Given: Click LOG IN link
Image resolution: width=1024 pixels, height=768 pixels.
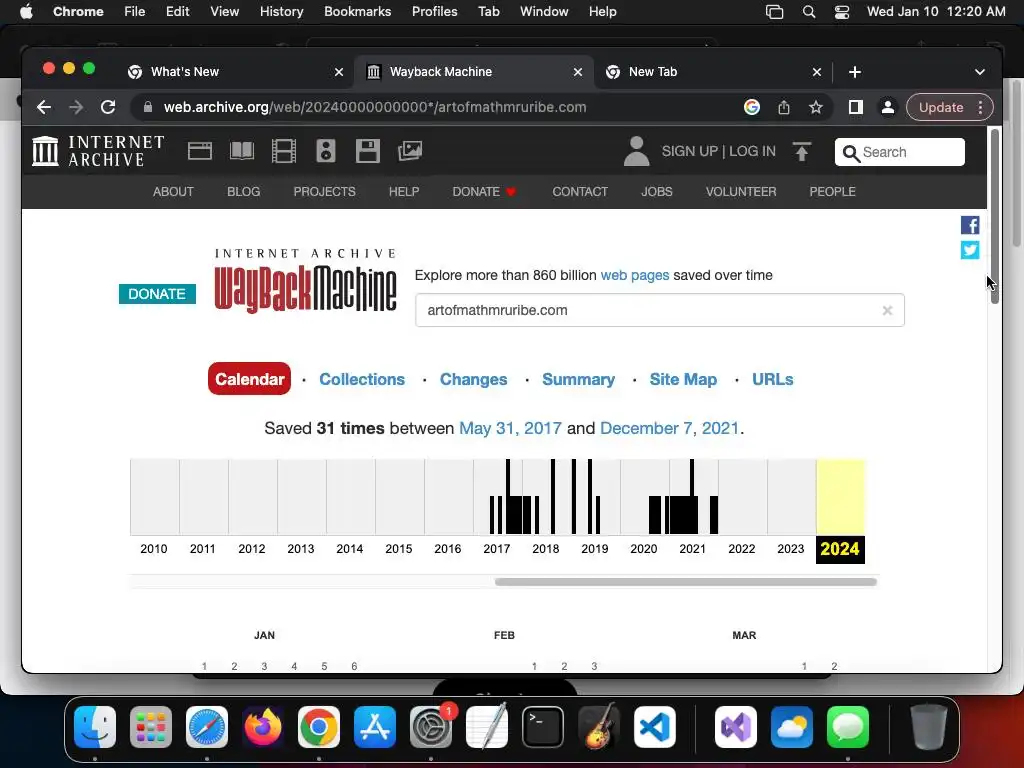Looking at the screenshot, I should (x=752, y=152).
